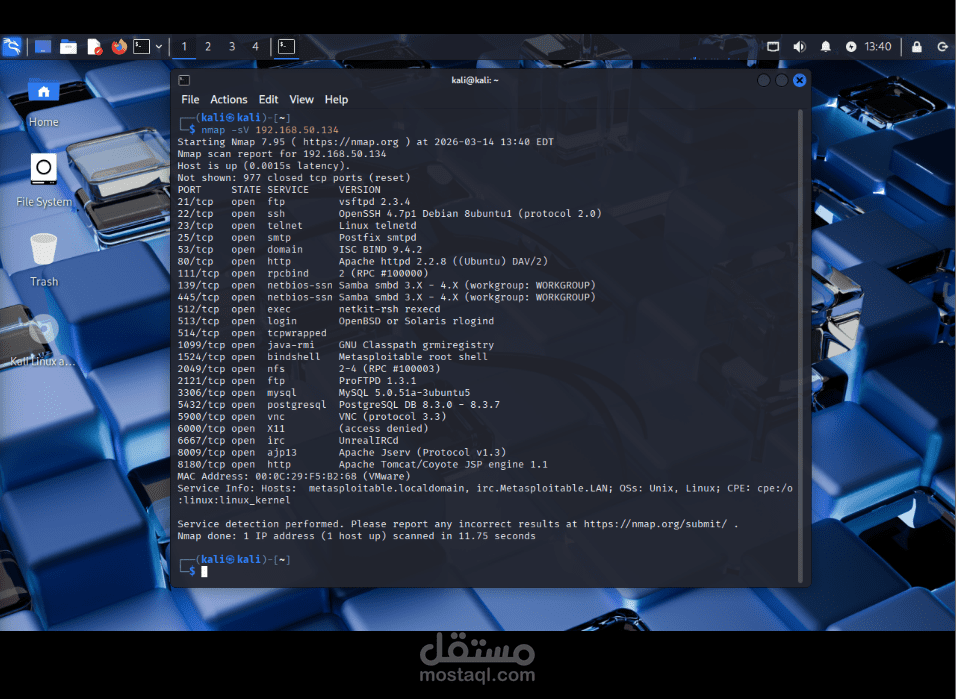Click the 22/tcp ssh row
The height and width of the screenshot is (699, 956).
tap(390, 213)
